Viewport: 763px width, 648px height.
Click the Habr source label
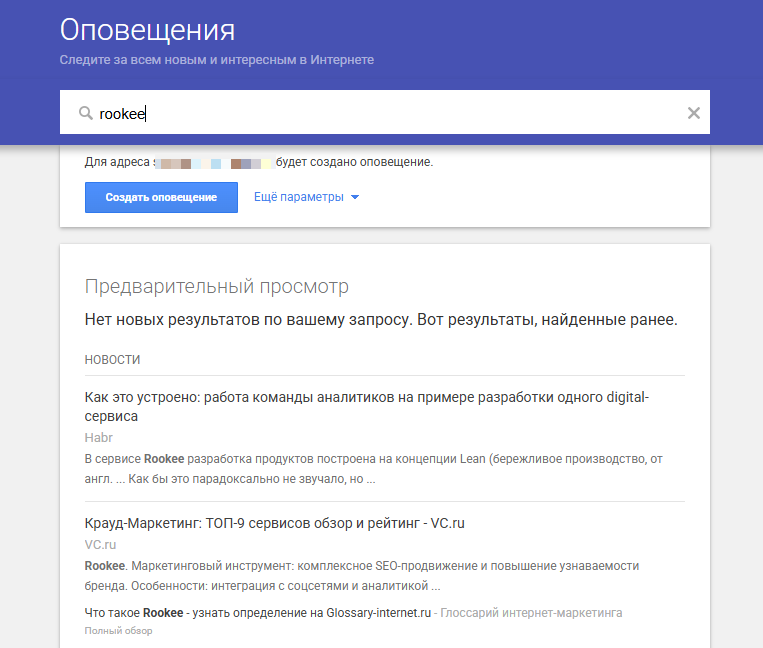point(98,437)
